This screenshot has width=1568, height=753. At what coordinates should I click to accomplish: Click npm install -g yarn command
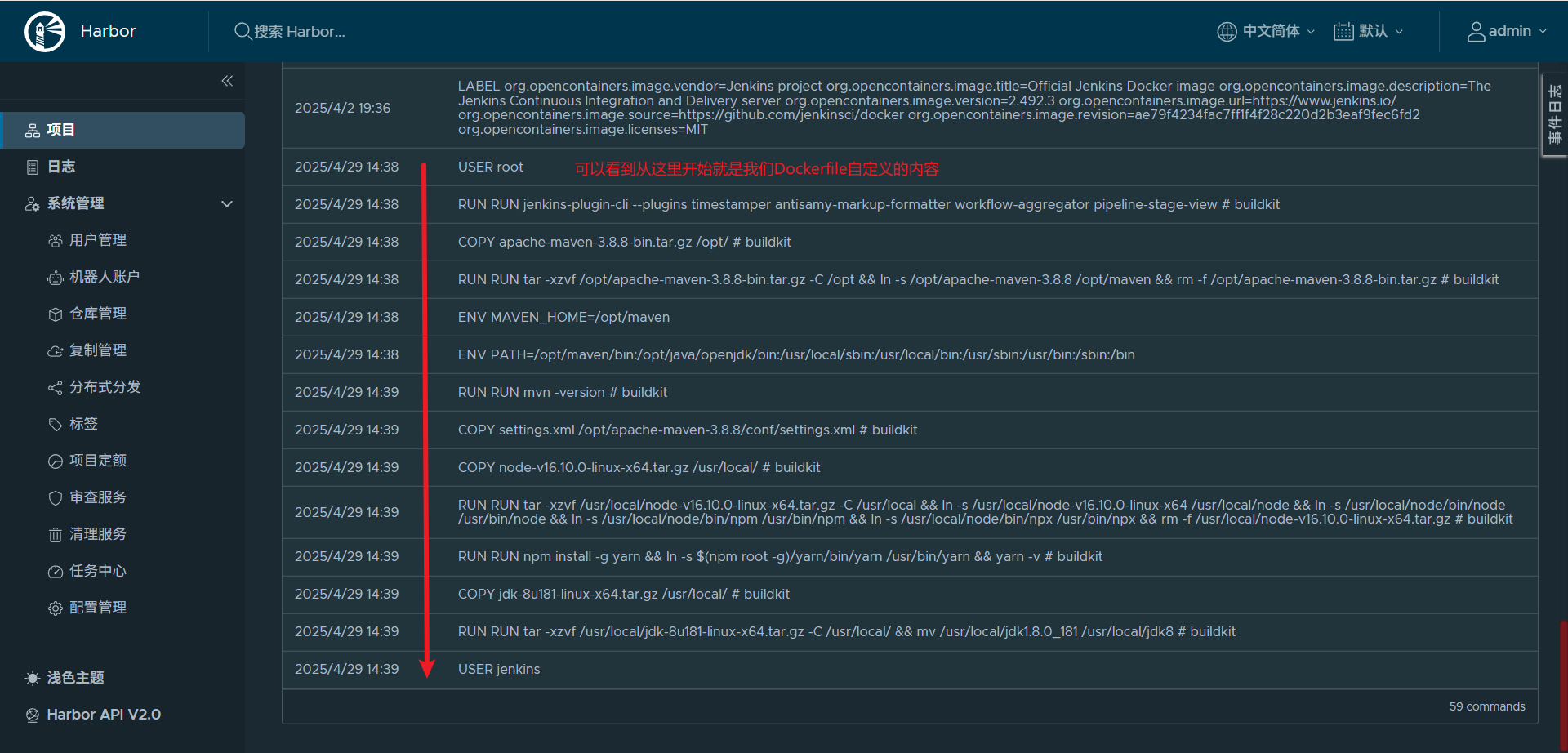[780, 556]
